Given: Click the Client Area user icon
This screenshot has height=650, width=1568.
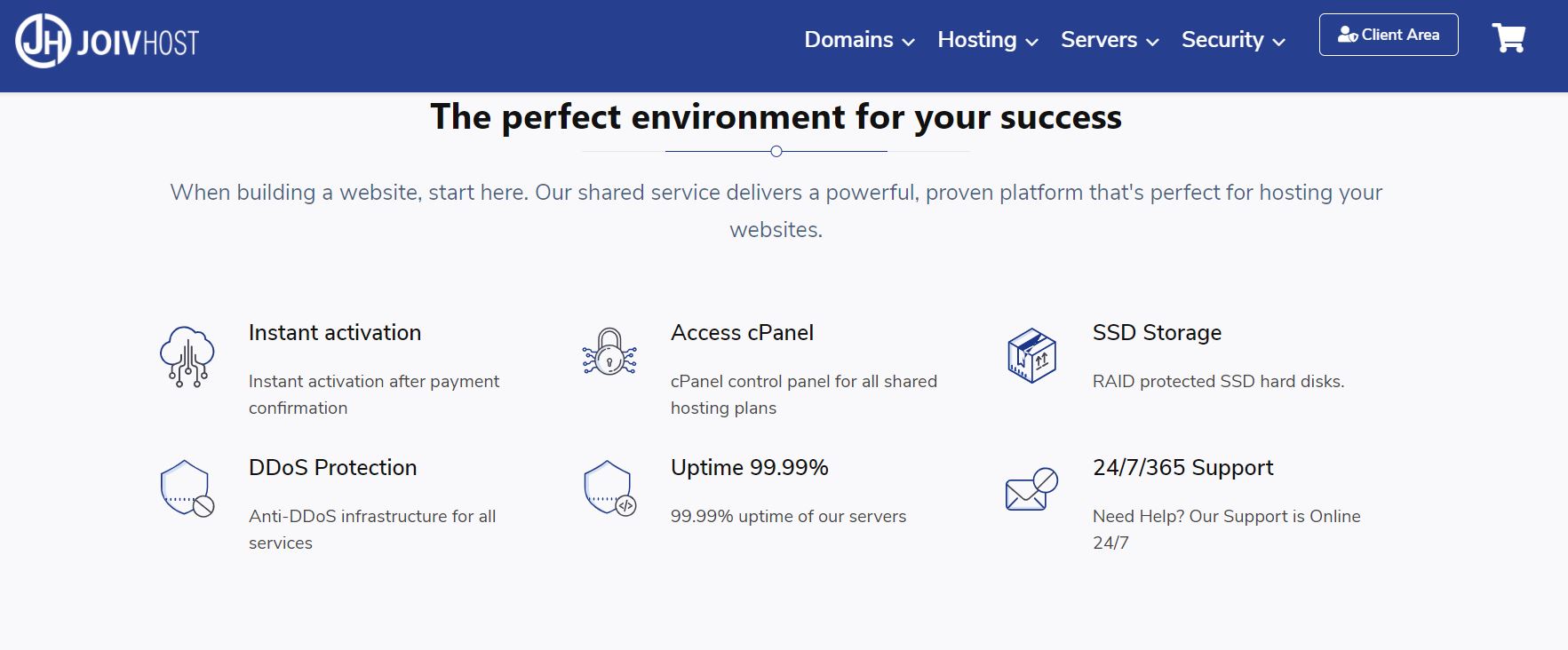Looking at the screenshot, I should coord(1348,35).
